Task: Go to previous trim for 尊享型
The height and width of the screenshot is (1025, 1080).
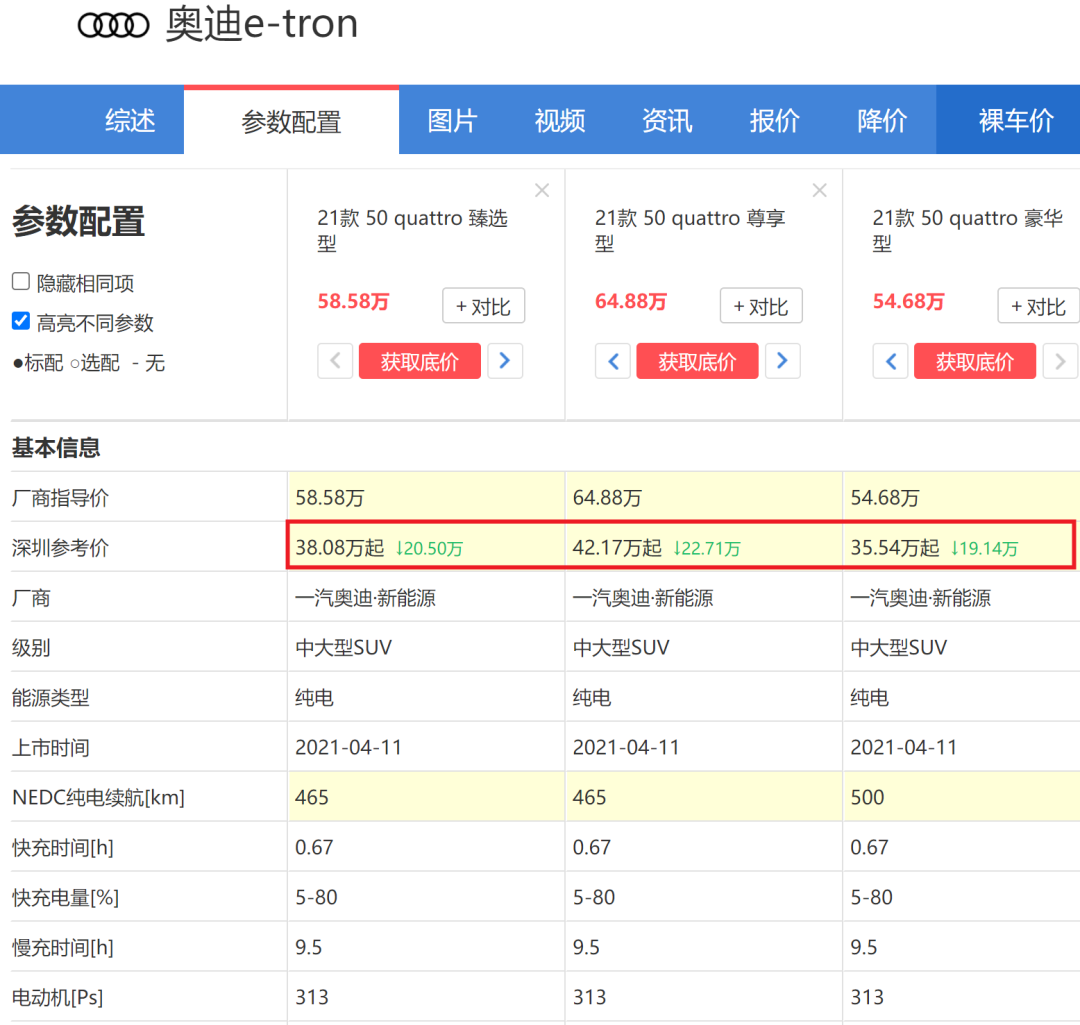Action: [x=613, y=361]
